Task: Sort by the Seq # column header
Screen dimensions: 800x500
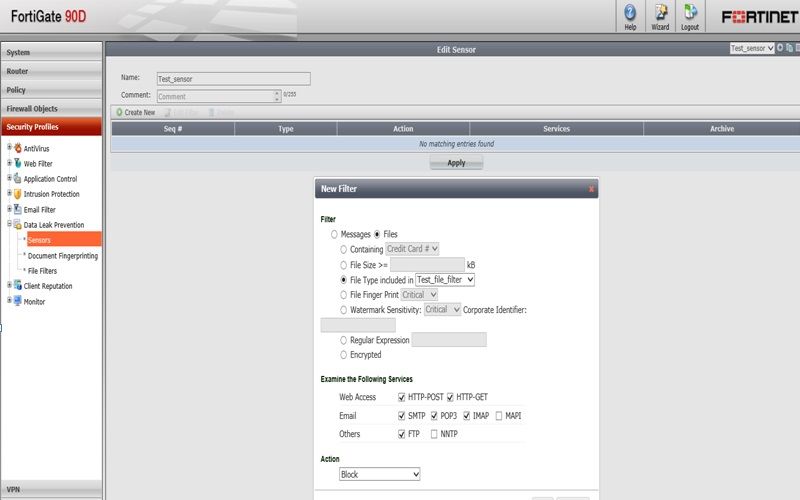Action: pyautogui.click(x=173, y=129)
